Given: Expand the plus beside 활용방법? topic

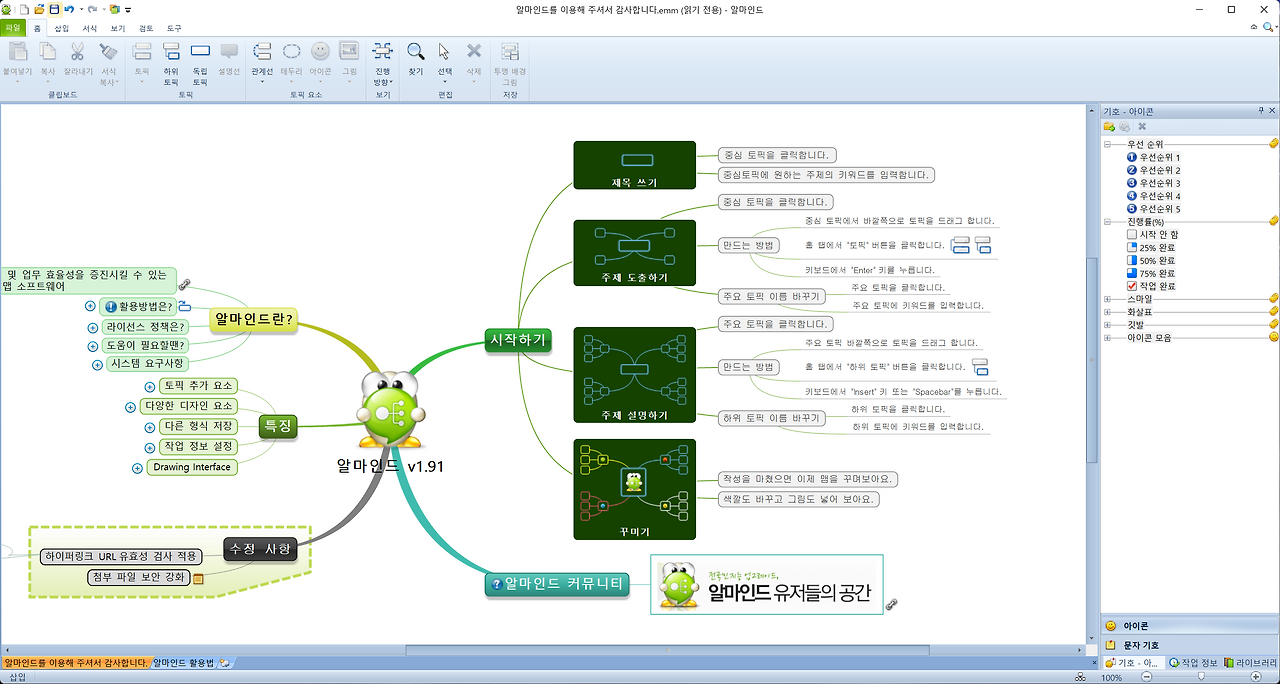Looking at the screenshot, I should pyautogui.click(x=91, y=306).
